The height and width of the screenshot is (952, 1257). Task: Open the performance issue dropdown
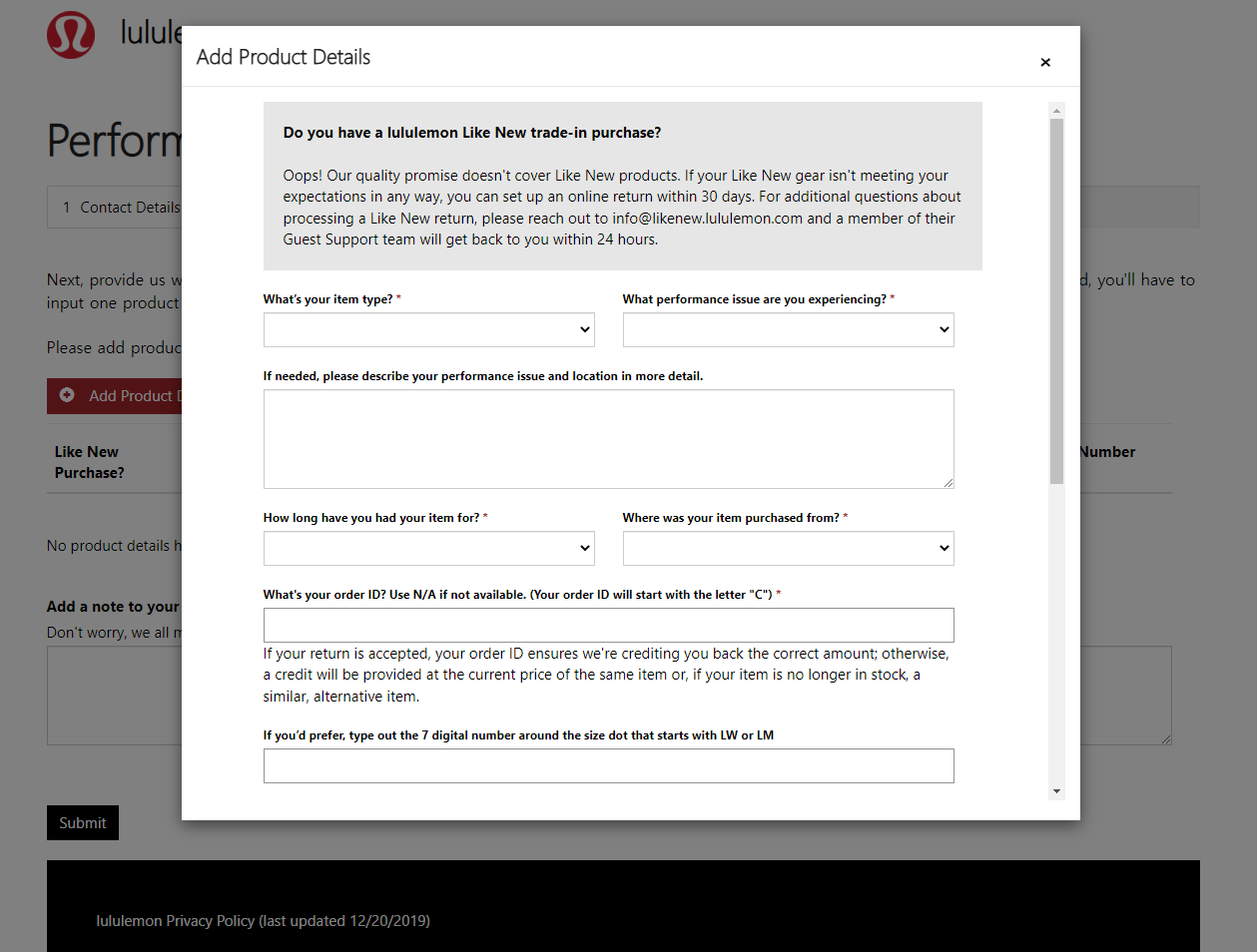(789, 329)
